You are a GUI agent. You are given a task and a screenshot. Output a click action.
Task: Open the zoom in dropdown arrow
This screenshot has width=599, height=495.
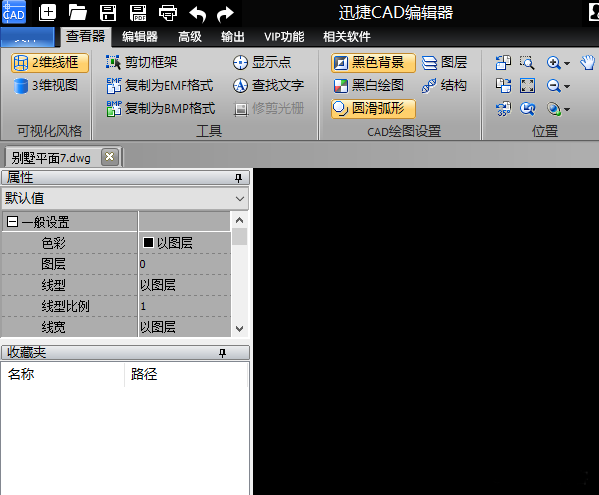[x=567, y=63]
